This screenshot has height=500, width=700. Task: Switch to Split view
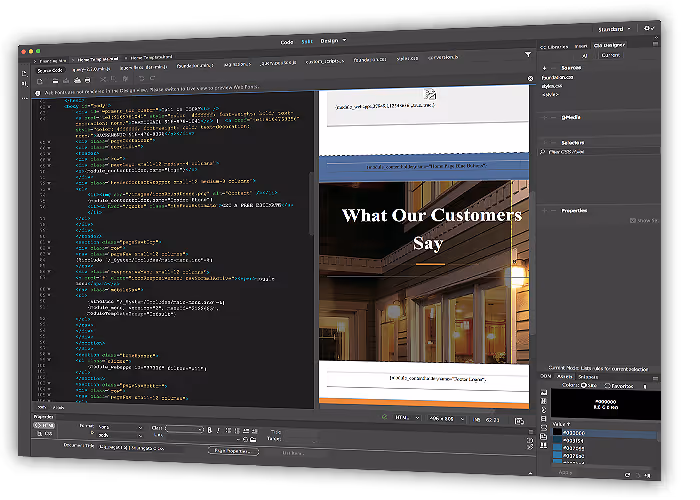(307, 42)
